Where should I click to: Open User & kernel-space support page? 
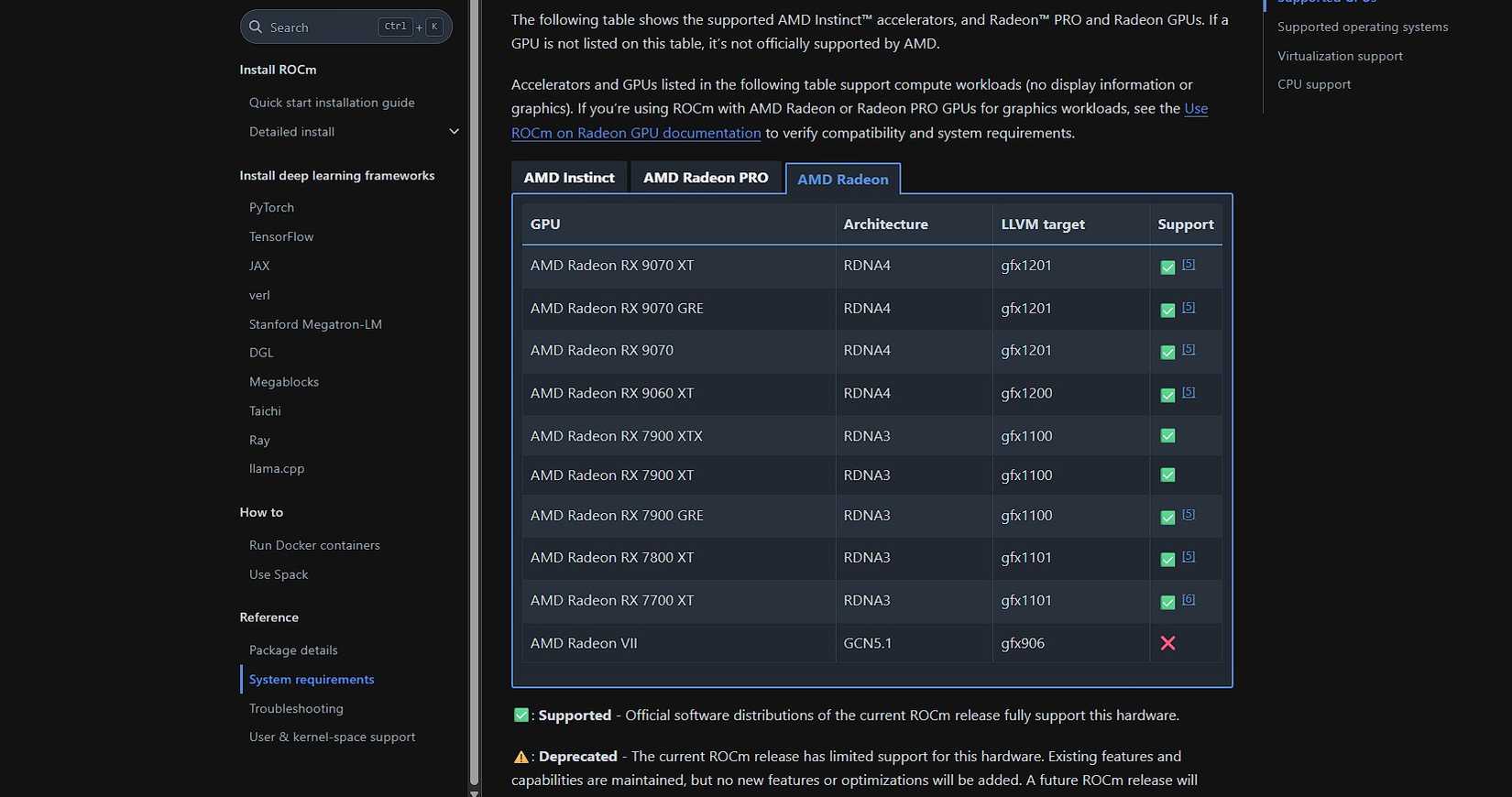[332, 737]
